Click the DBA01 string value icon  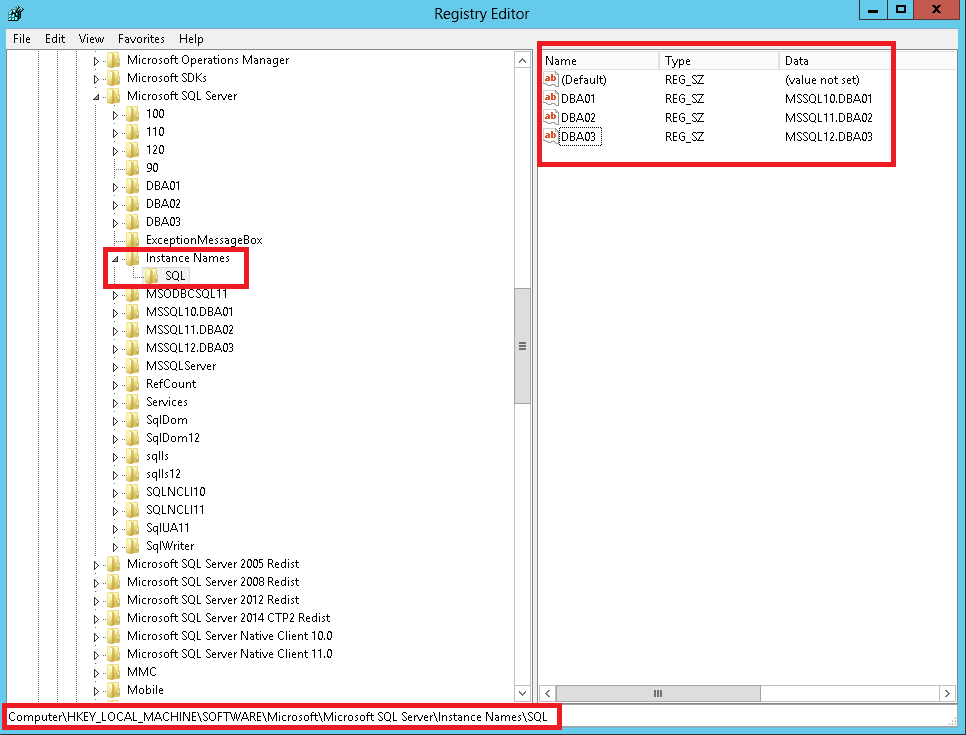point(550,98)
